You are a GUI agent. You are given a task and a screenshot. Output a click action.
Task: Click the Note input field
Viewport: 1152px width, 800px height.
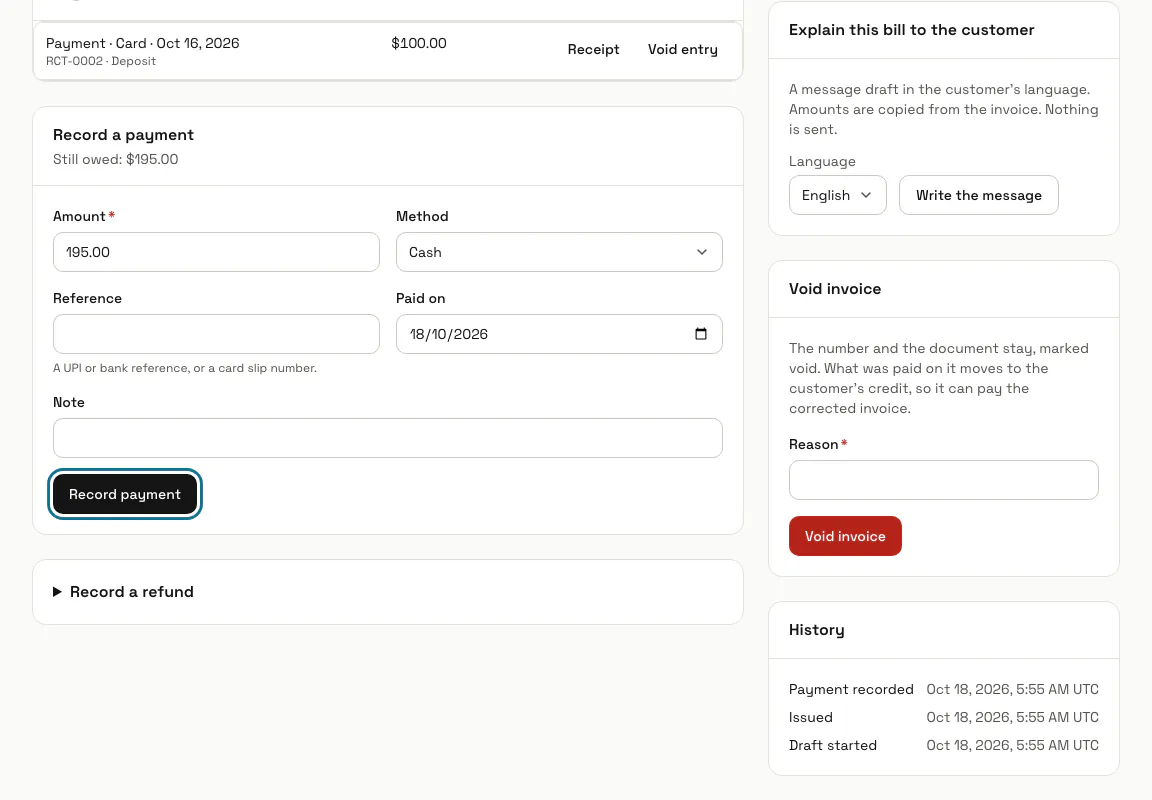[x=388, y=438]
